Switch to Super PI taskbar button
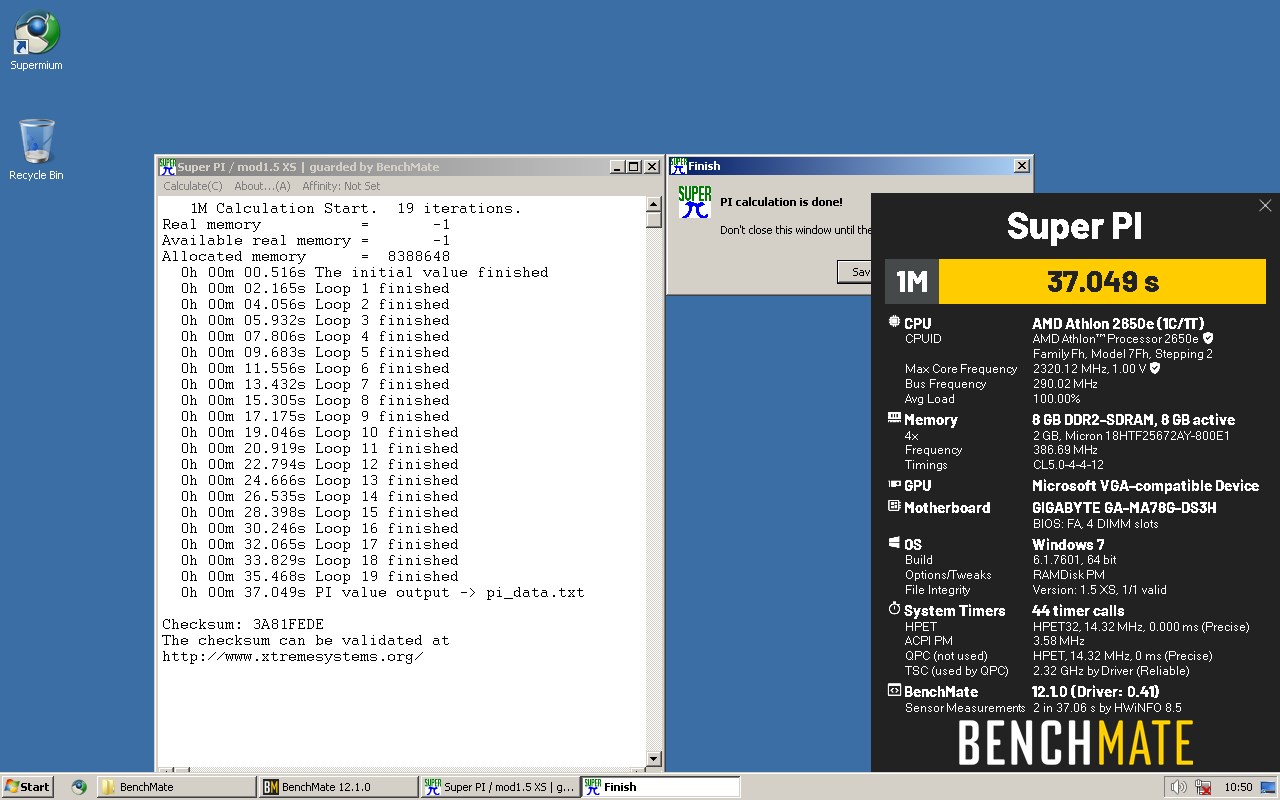The width and height of the screenshot is (1280, 800). 500,787
